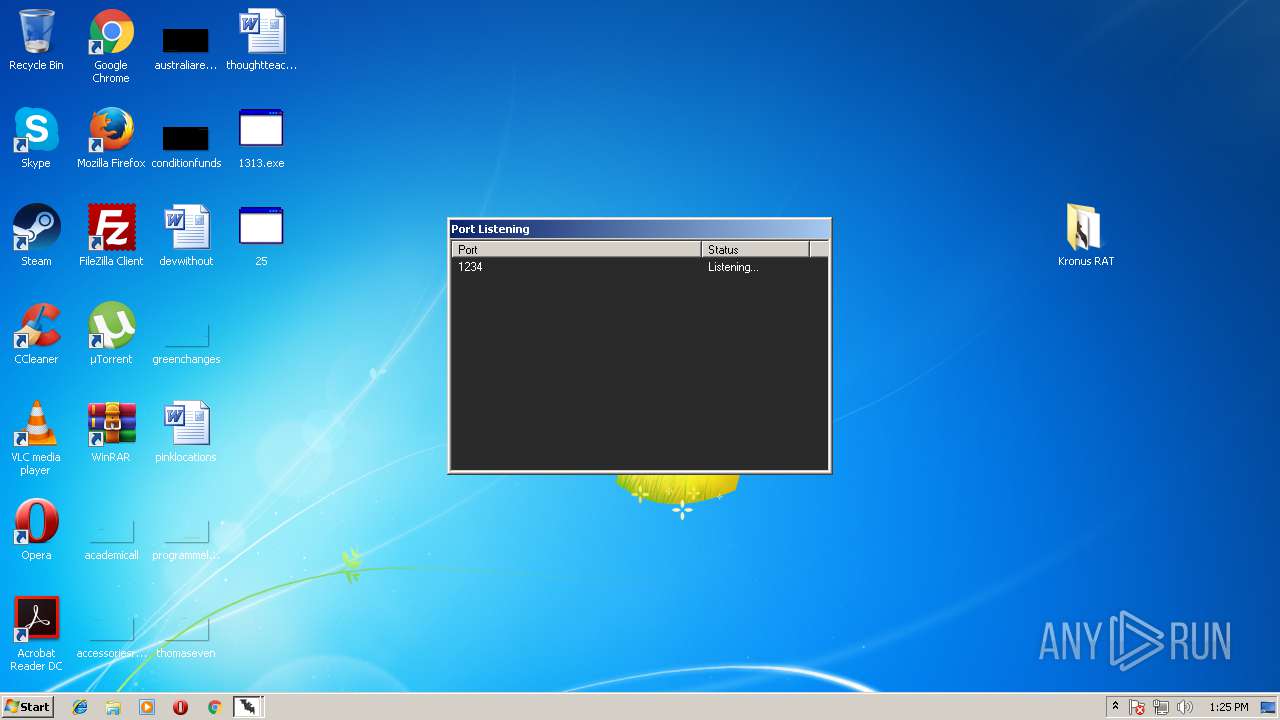1280x720 pixels.
Task: Open Chrome from the taskbar
Action: coord(214,707)
